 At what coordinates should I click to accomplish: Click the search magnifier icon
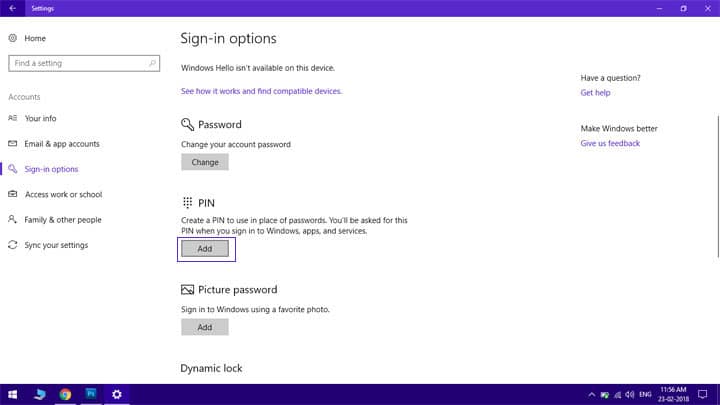click(152, 63)
